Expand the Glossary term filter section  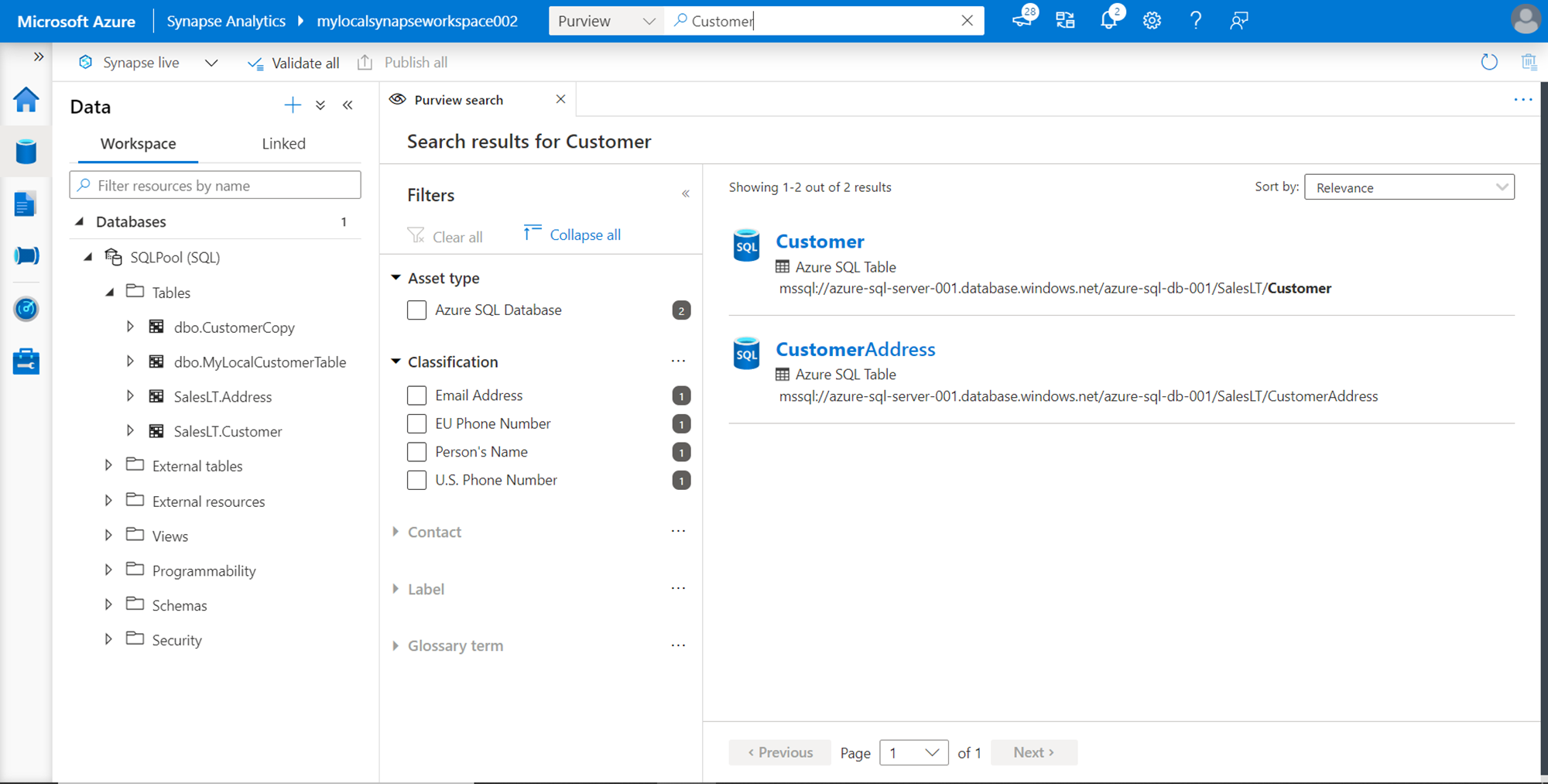(x=454, y=645)
